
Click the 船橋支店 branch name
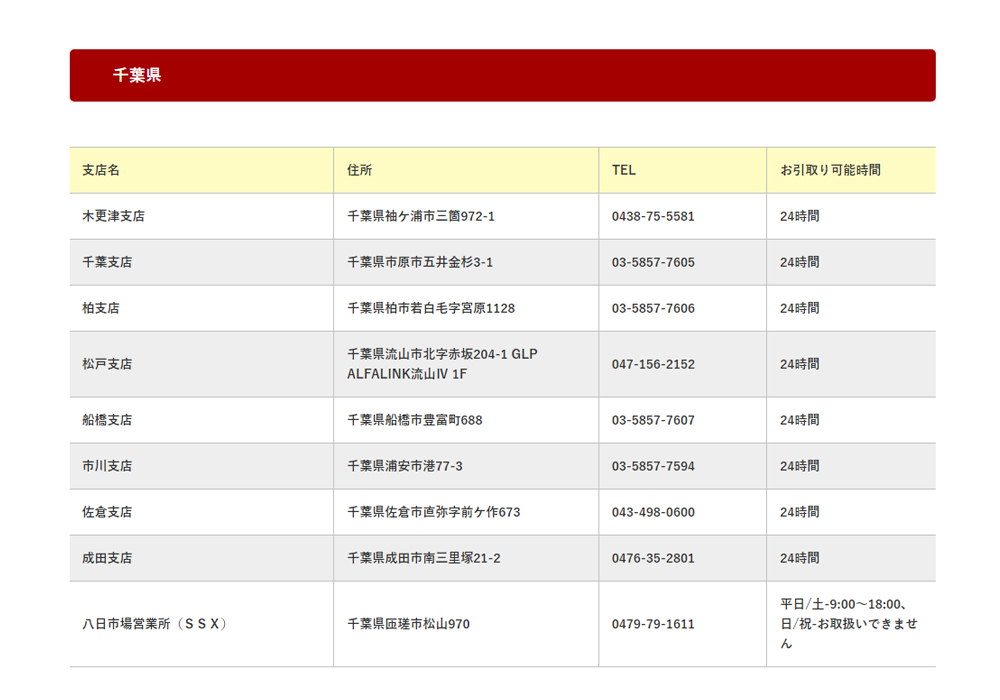(x=107, y=420)
